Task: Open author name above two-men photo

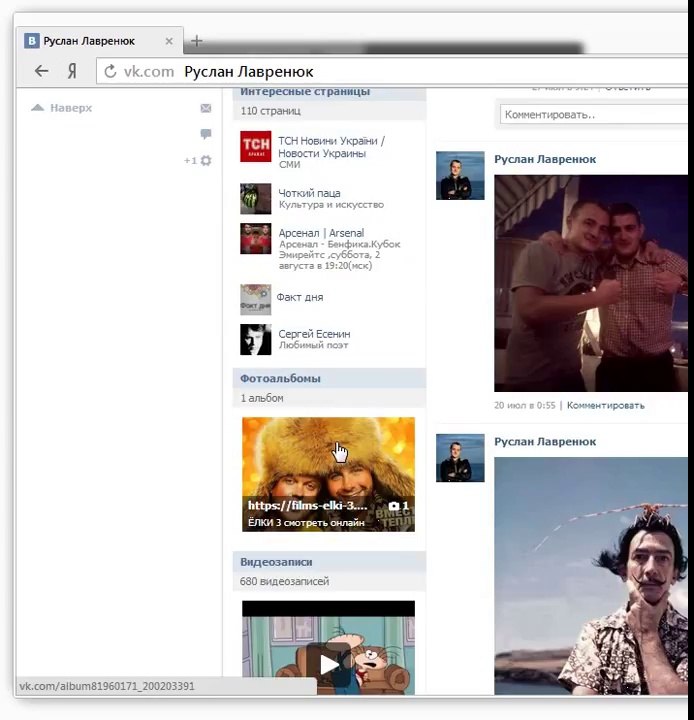Action: tap(545, 159)
